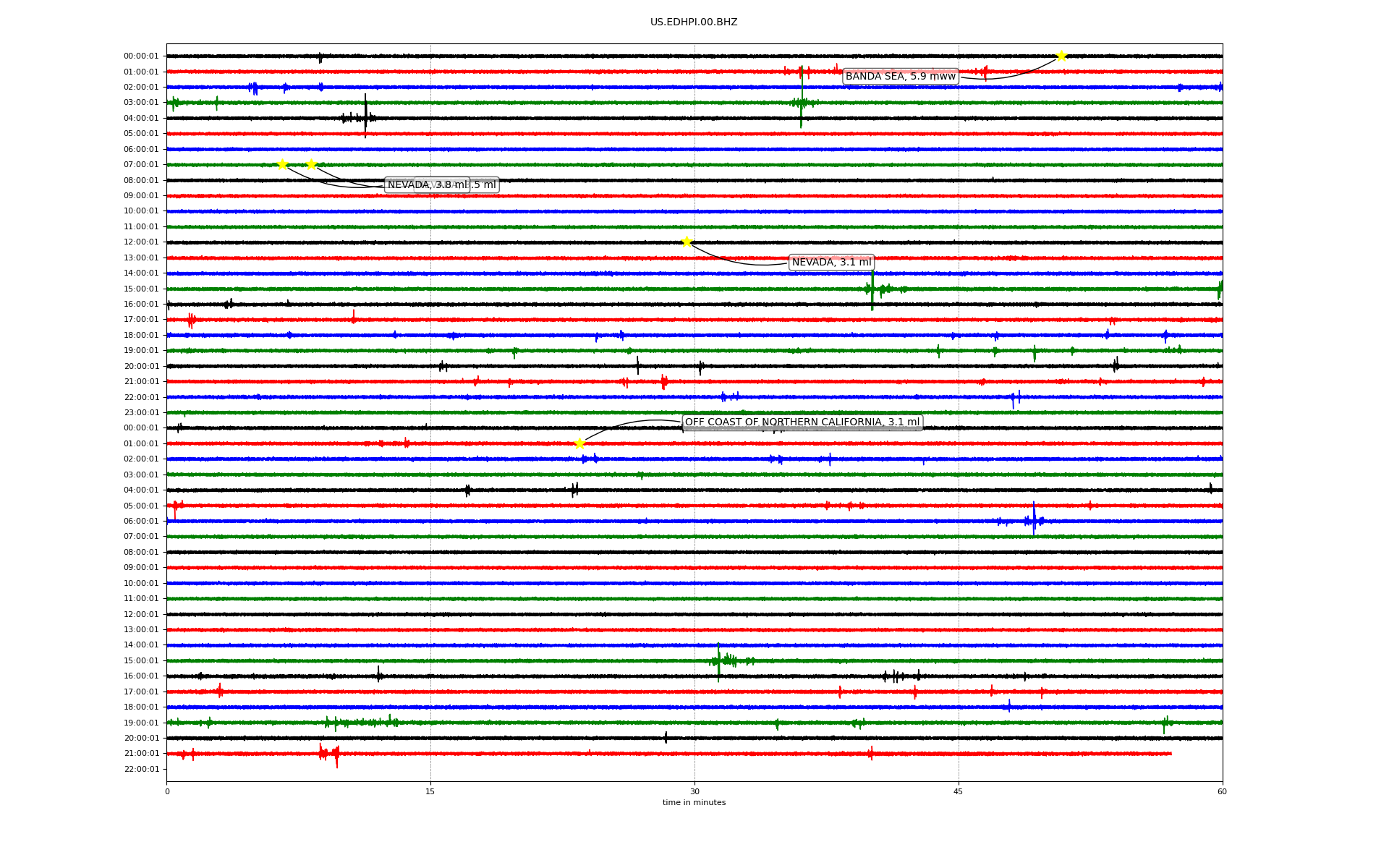1389x868 pixels.
Task: Click the yellow star on red 01:00:01 trace near minute 23
Action: click(579, 443)
